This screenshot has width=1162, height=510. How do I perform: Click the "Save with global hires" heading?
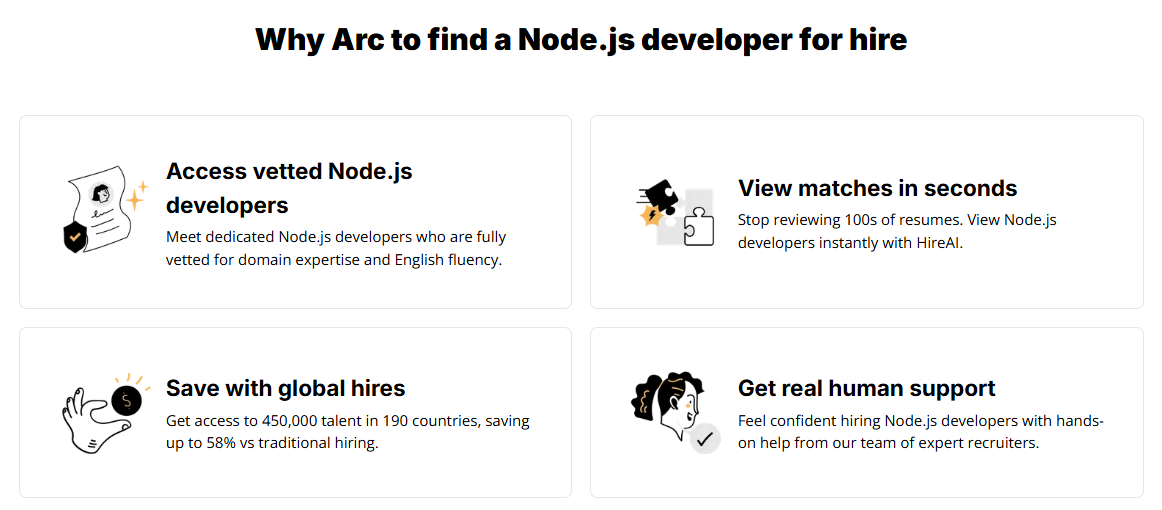tap(285, 388)
